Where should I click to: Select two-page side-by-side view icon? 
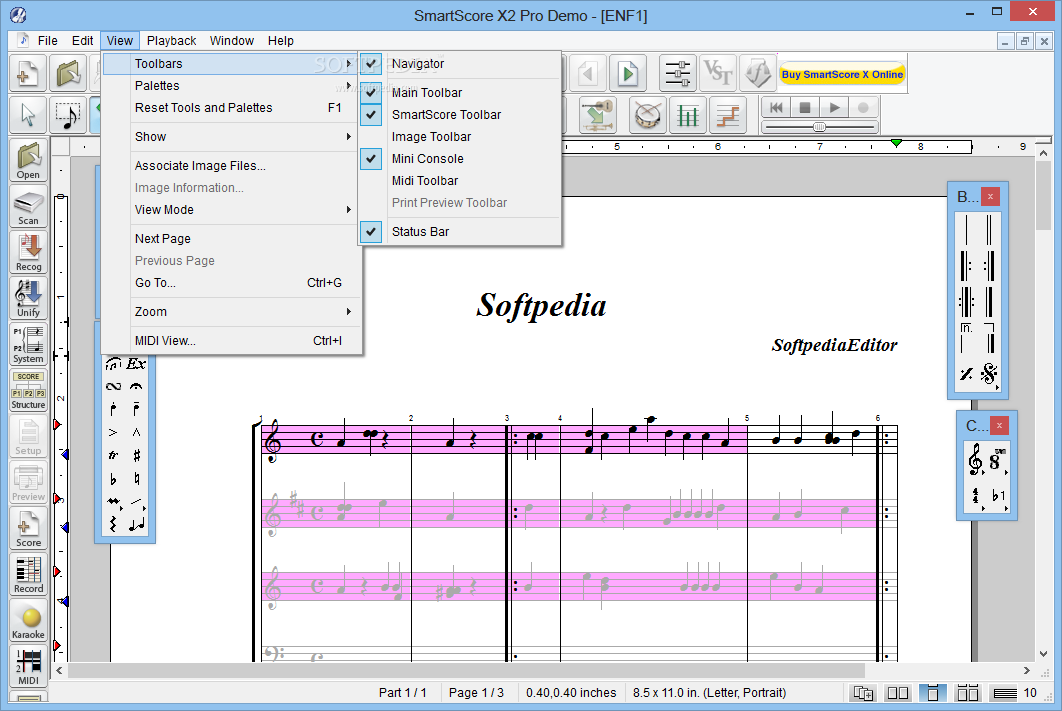[898, 693]
